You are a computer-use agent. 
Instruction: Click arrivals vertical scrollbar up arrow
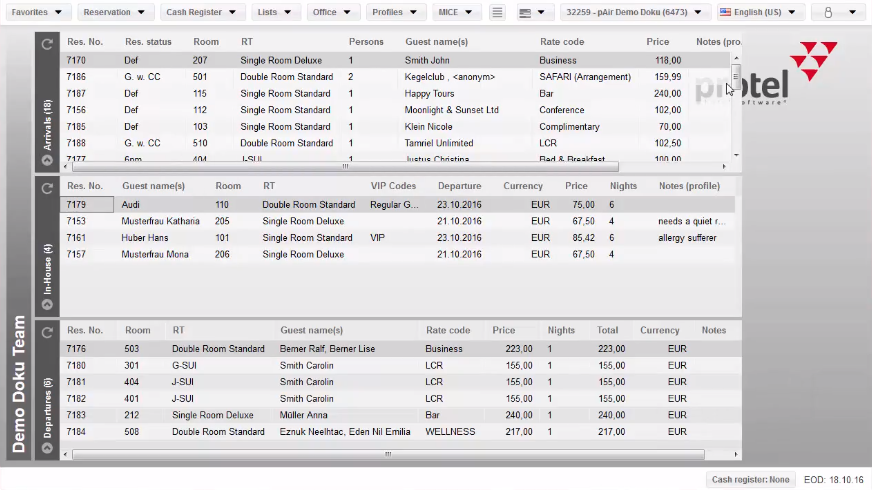tap(736, 58)
